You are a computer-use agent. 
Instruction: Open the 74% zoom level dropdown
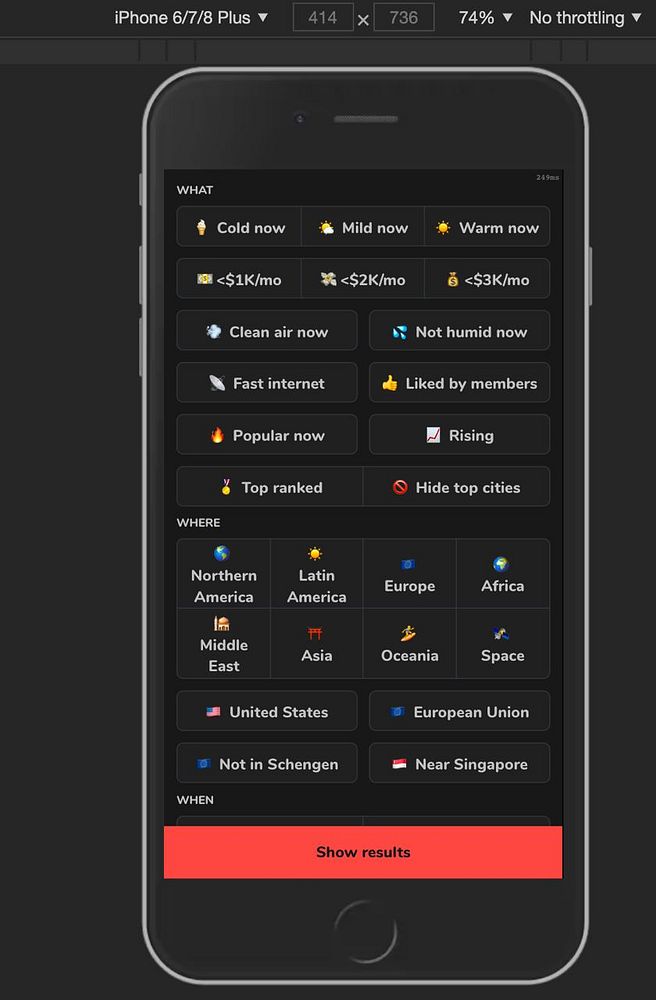(x=485, y=18)
